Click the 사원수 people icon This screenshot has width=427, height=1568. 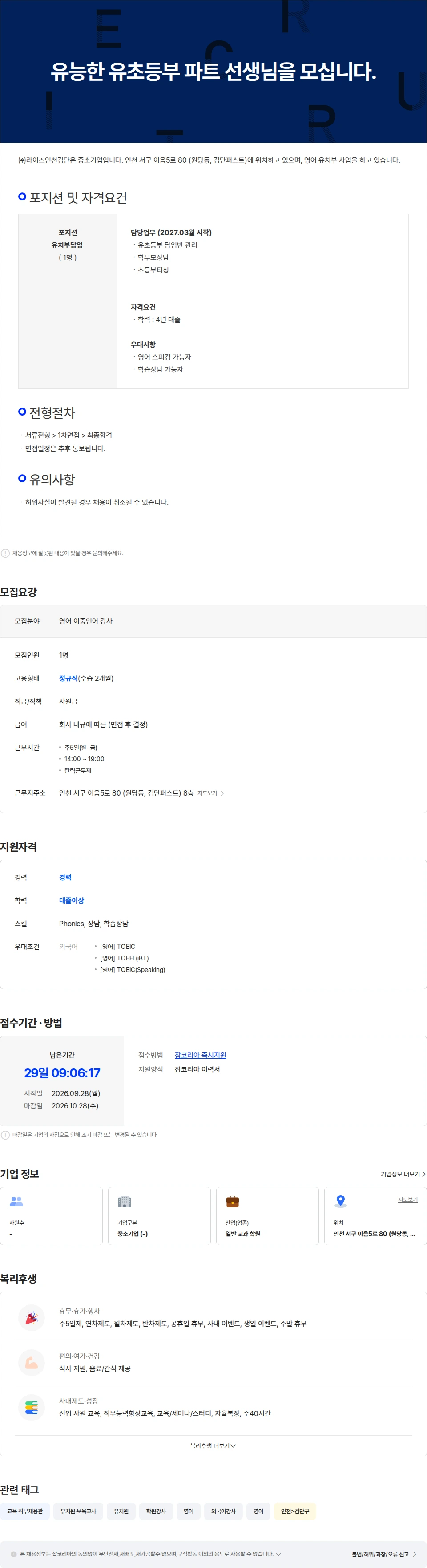[16, 1201]
